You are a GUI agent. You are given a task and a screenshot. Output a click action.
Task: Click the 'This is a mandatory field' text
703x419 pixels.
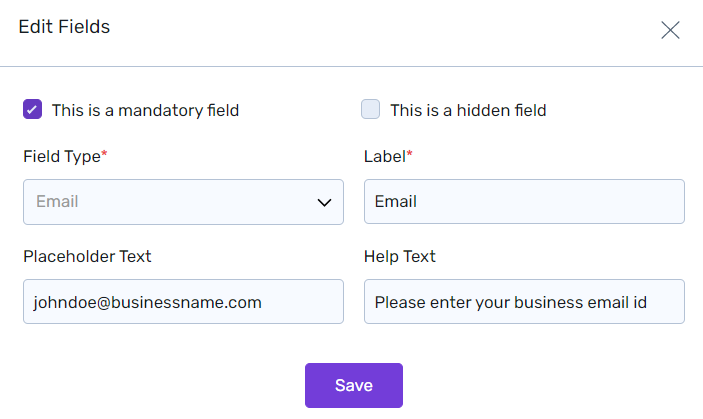(145, 111)
